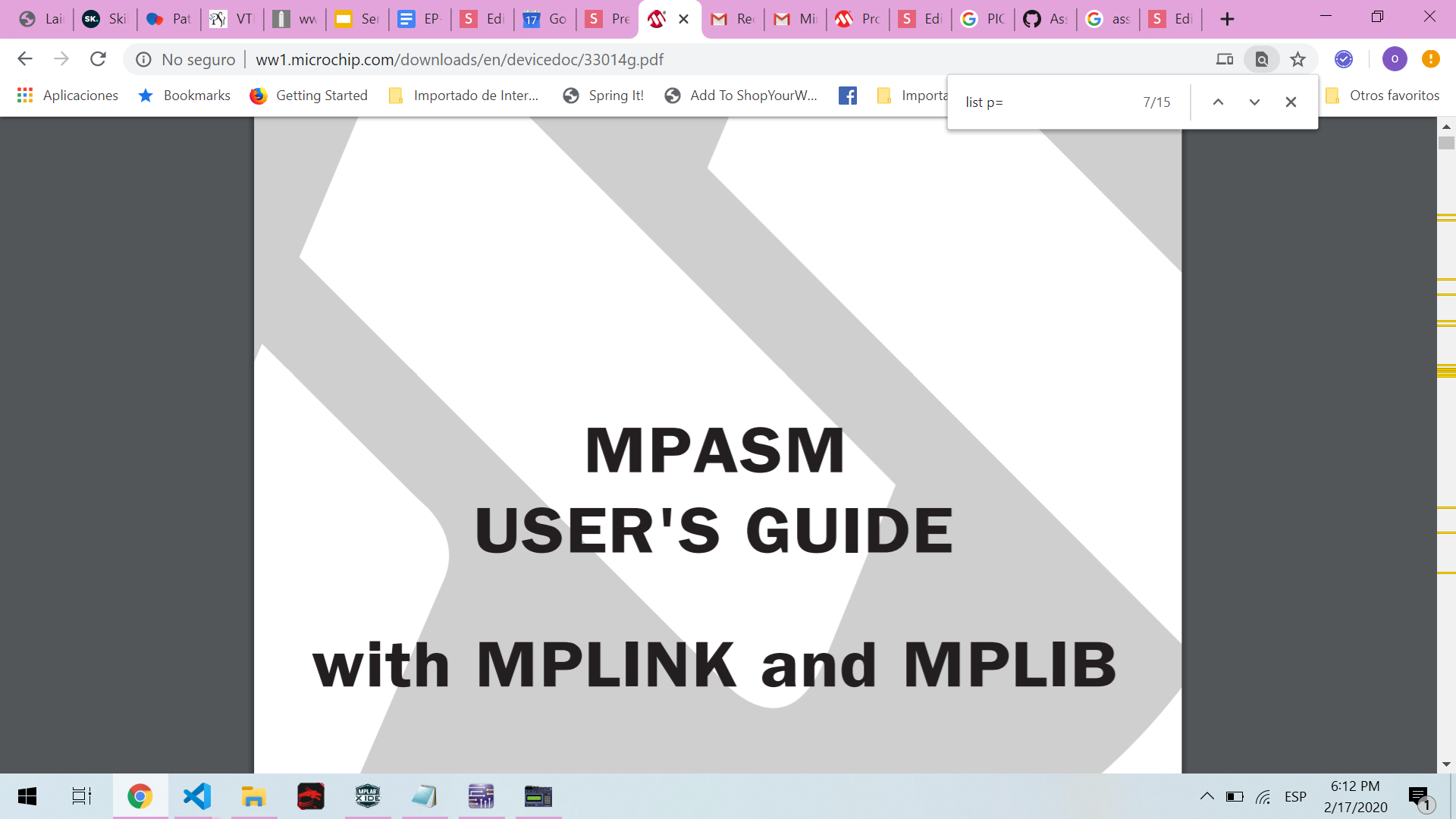The width and height of the screenshot is (1456, 819).
Task: Click the cast/devices icon in the address bar
Action: 1225,59
